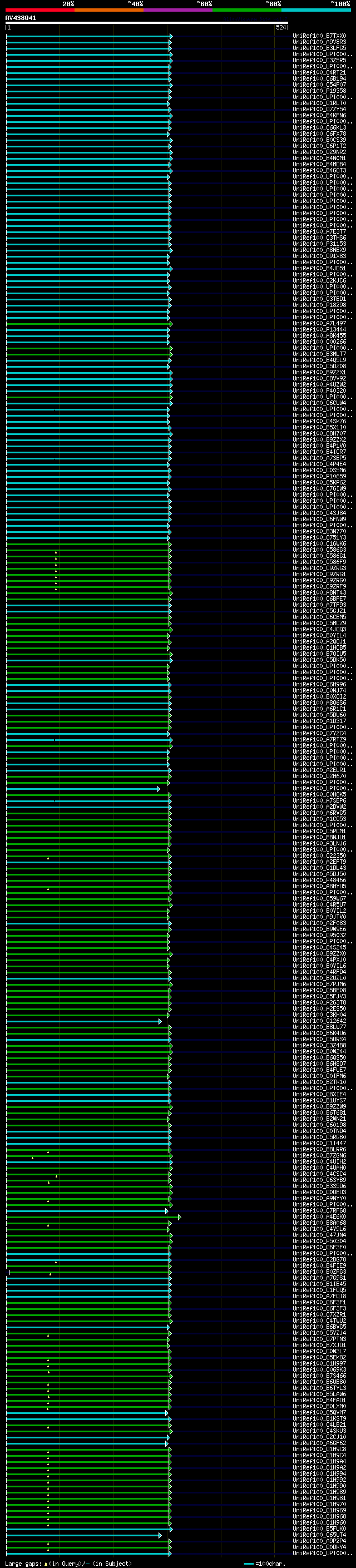
Task: Pick the UniRef100_Q95032 row label
Action: tap(319, 935)
